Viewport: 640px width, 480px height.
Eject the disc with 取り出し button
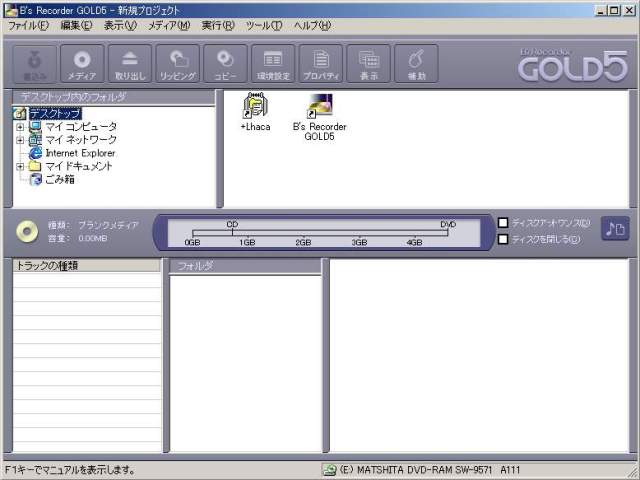130,64
